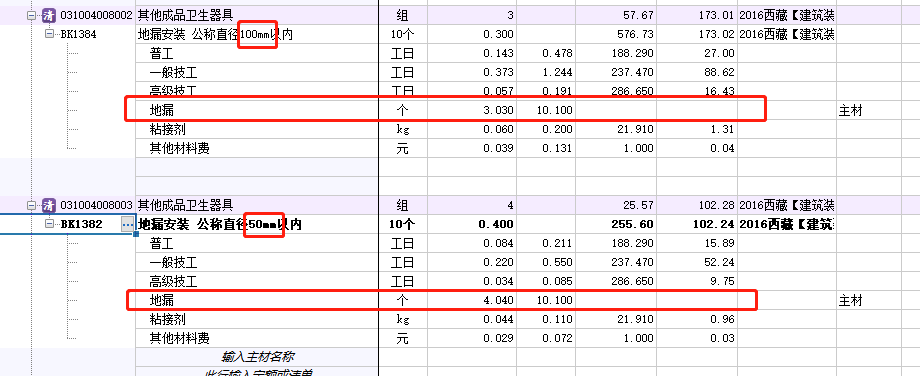Select quota code BK1384
The image size is (920, 376).
pos(79,35)
